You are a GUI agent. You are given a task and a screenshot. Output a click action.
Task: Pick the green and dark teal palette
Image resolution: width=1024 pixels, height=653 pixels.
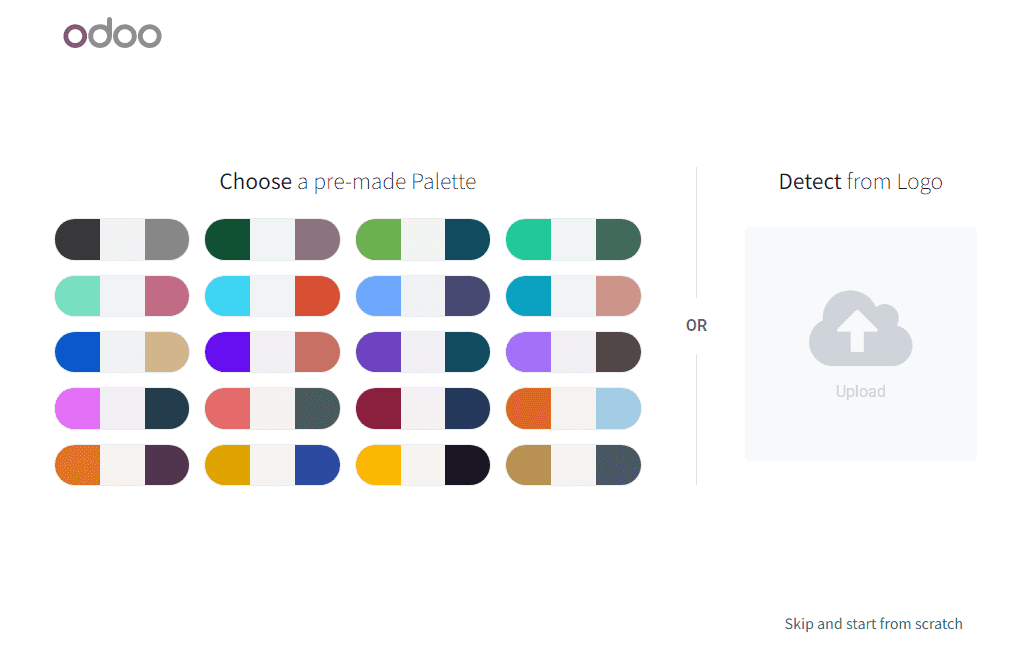(x=423, y=240)
